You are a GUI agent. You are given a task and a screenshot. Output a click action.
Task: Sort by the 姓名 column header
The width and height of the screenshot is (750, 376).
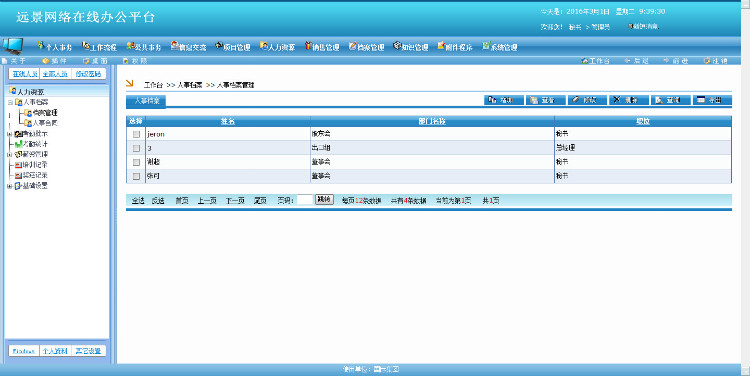pos(228,122)
